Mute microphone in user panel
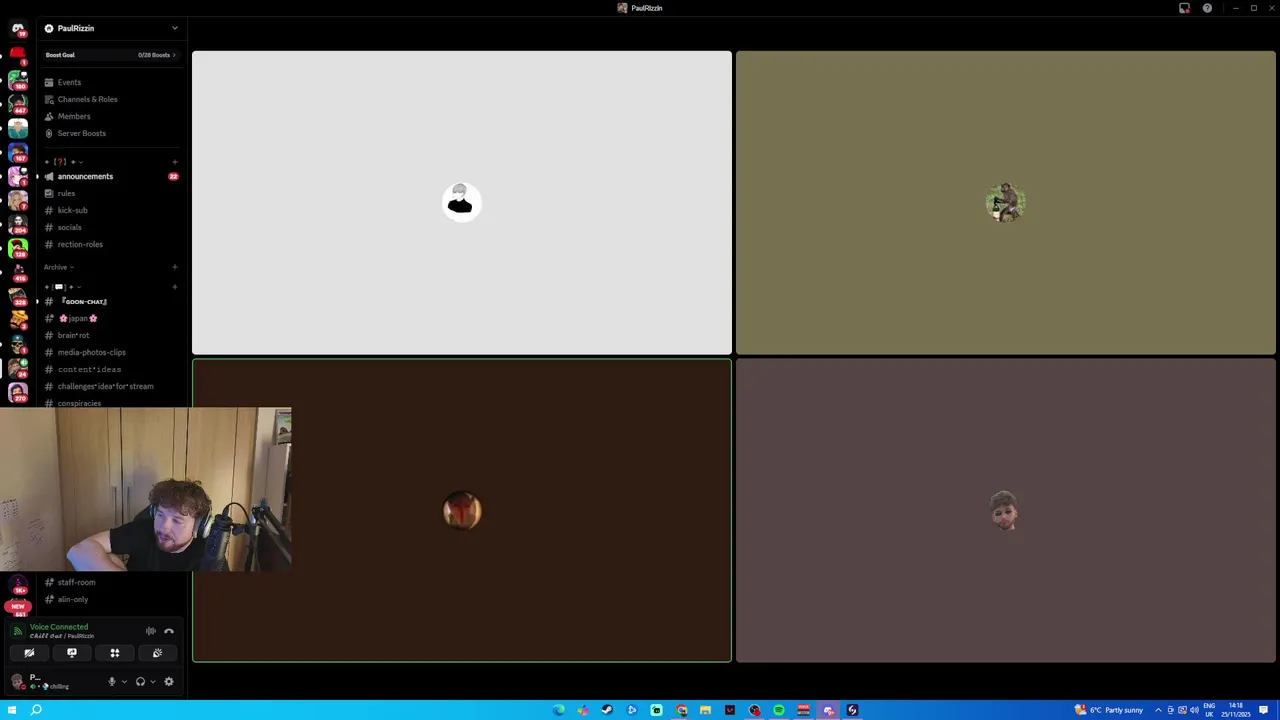The width and height of the screenshot is (1280, 720). [x=112, y=682]
